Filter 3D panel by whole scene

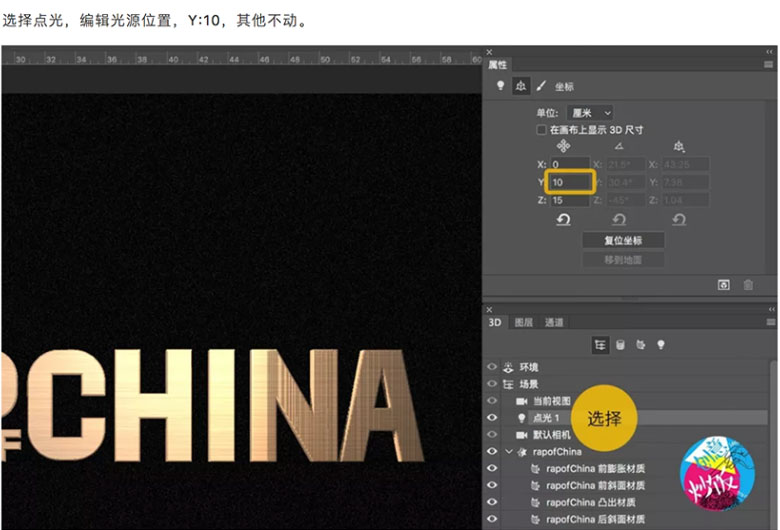pyautogui.click(x=600, y=344)
